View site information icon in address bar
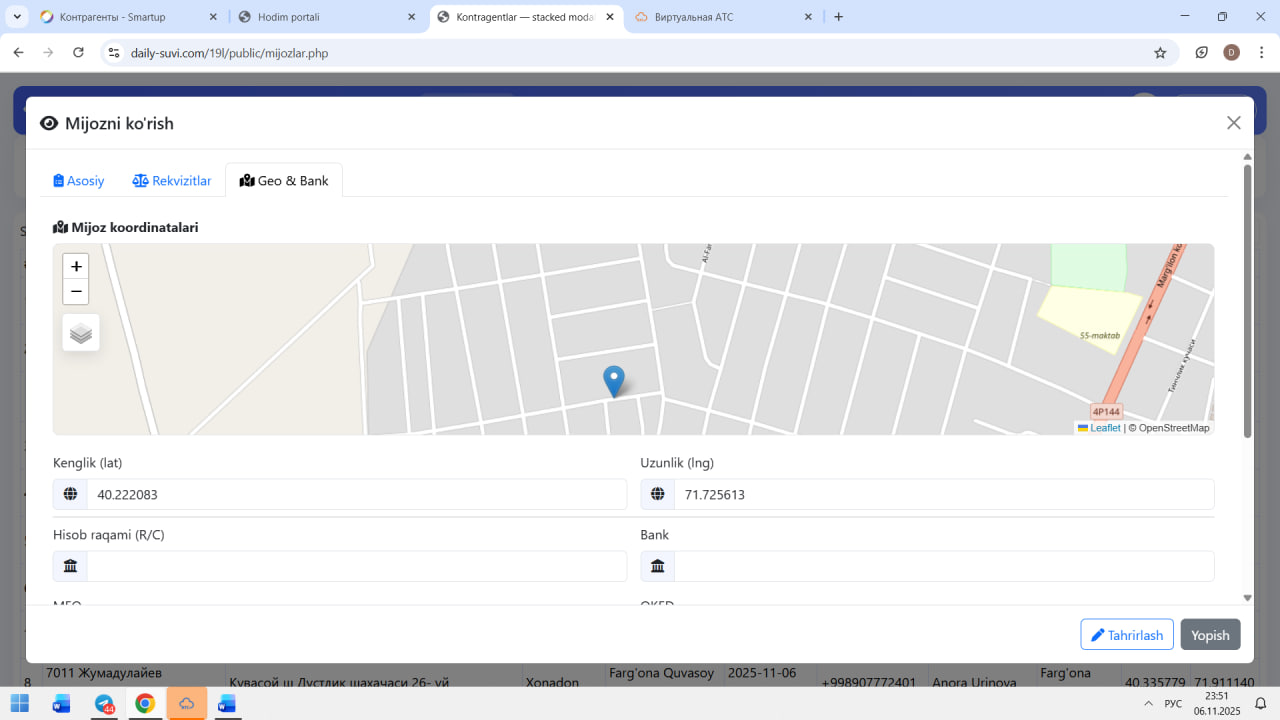1280x720 pixels. coord(114,53)
